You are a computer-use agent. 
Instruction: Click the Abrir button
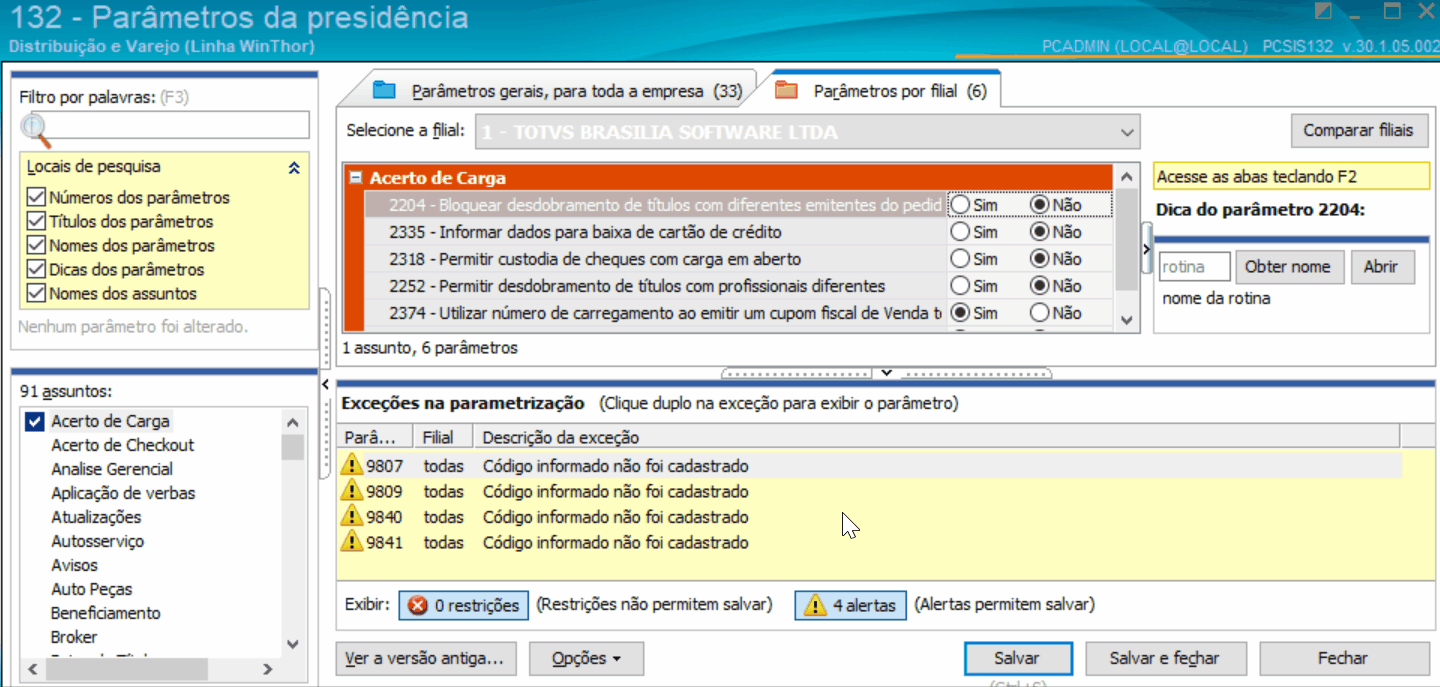pyautogui.click(x=1381, y=267)
